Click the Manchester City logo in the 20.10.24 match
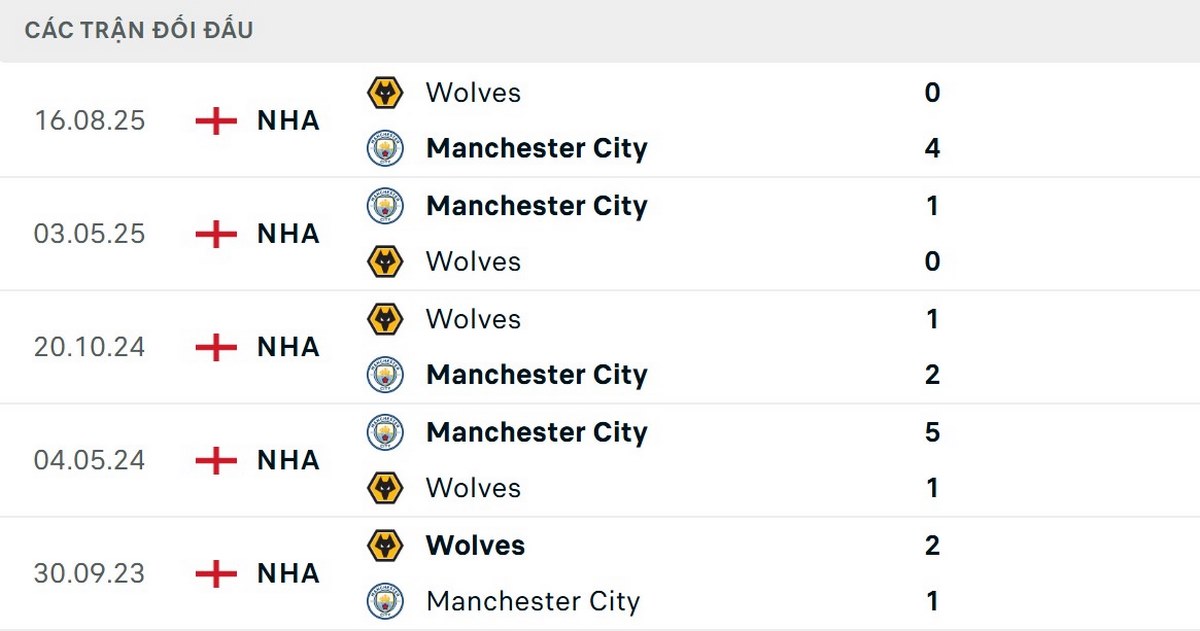Image resolution: width=1200 pixels, height=631 pixels. (385, 375)
